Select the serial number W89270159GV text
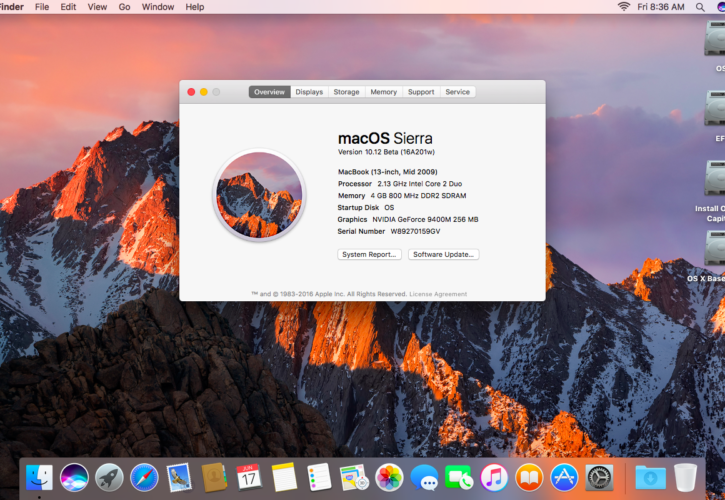725x500 pixels. pos(416,231)
